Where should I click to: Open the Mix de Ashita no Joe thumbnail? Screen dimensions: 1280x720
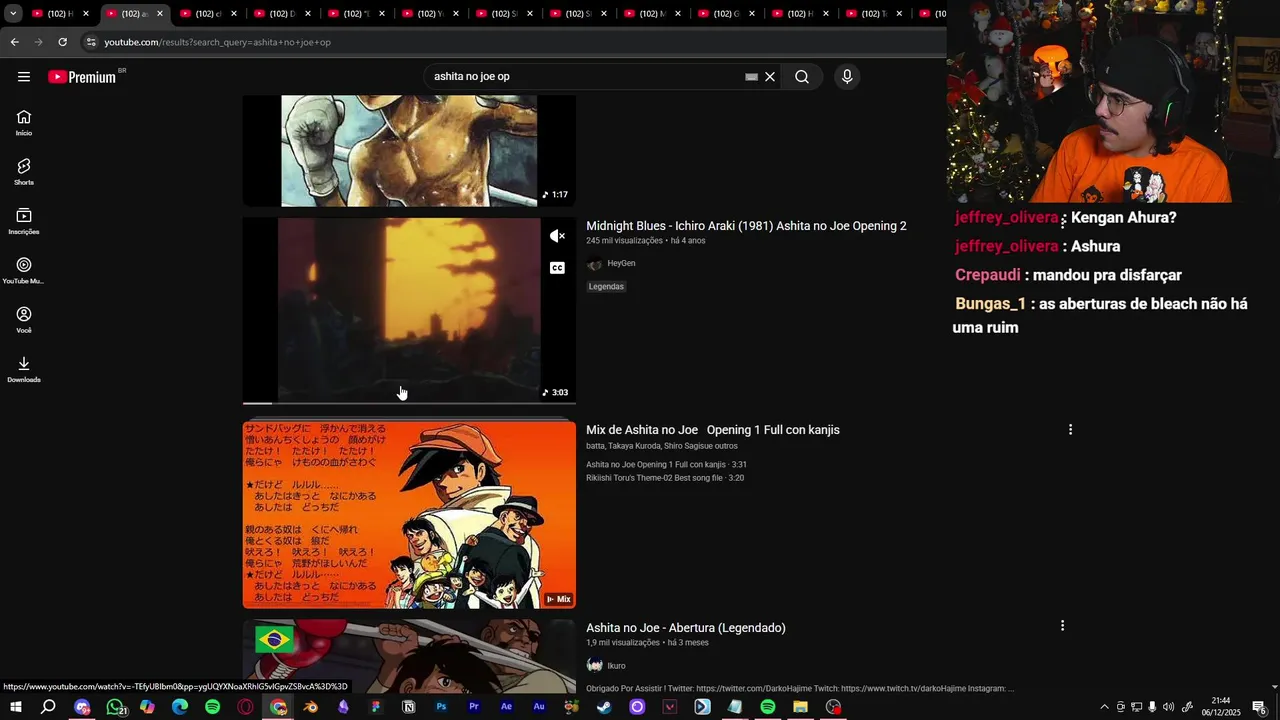click(x=409, y=514)
